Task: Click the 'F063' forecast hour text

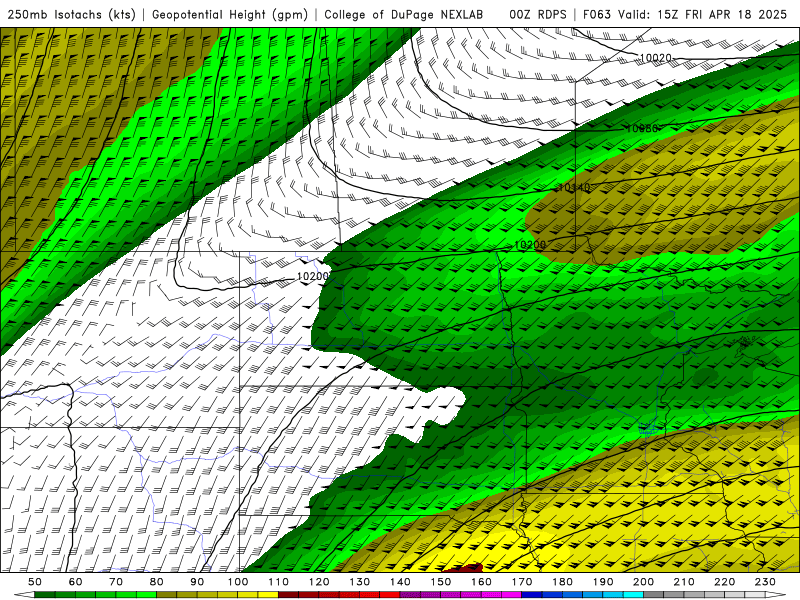Action: pyautogui.click(x=597, y=14)
